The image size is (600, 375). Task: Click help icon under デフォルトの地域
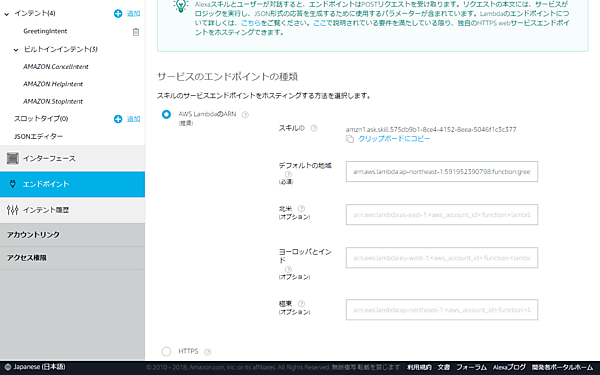(x=288, y=174)
